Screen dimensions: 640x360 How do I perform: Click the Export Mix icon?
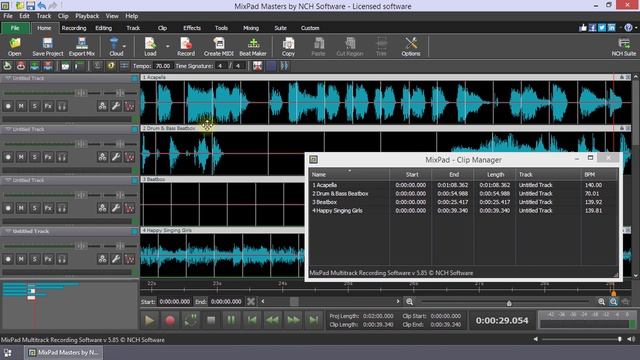point(82,47)
